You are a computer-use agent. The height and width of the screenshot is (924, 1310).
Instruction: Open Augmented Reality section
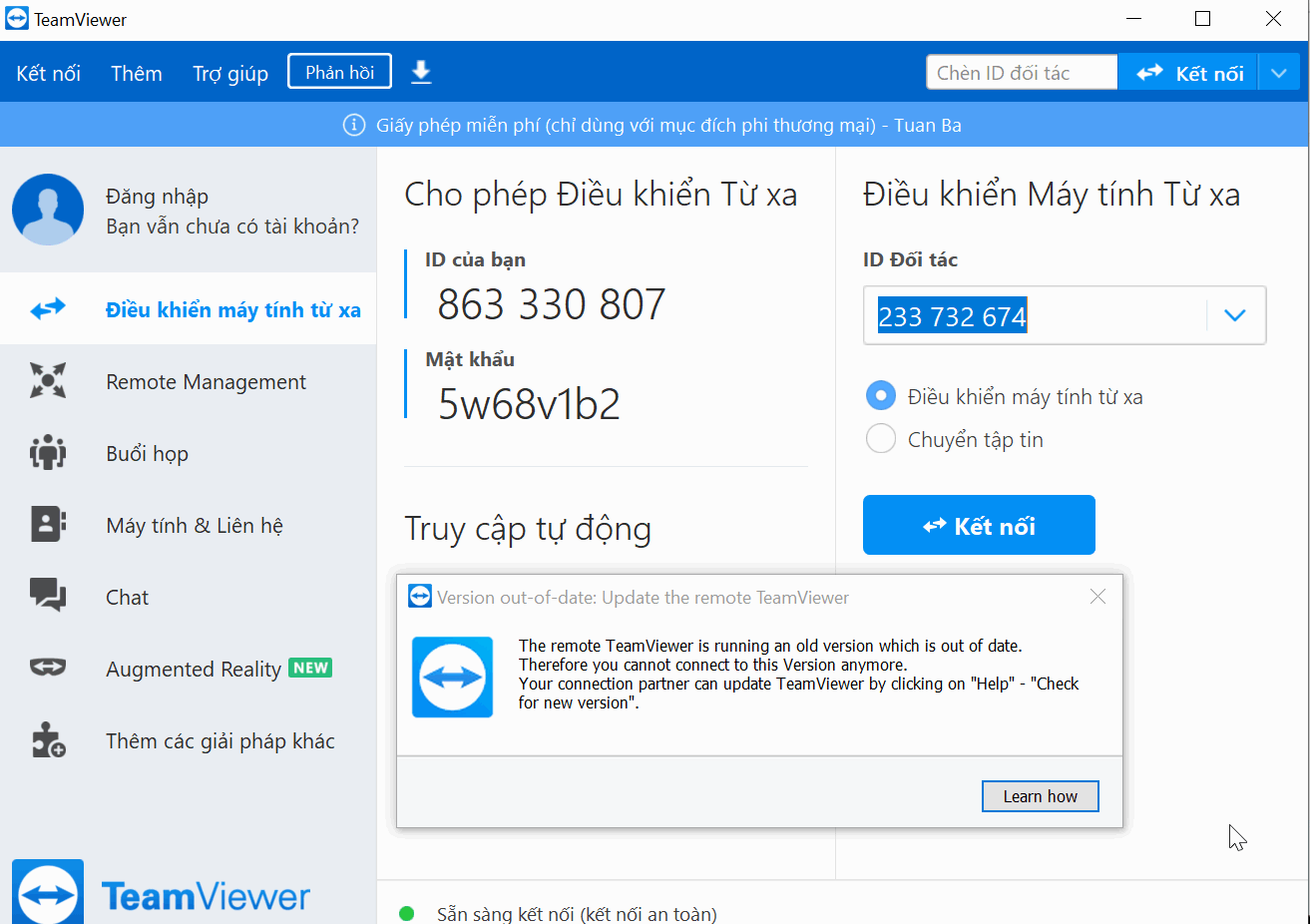click(x=189, y=669)
